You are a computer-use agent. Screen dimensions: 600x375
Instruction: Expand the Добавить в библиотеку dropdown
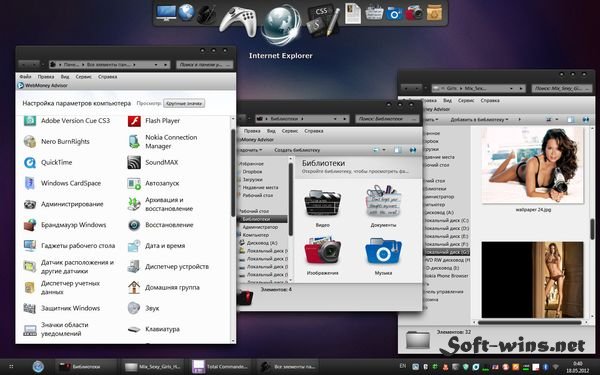(x=479, y=120)
